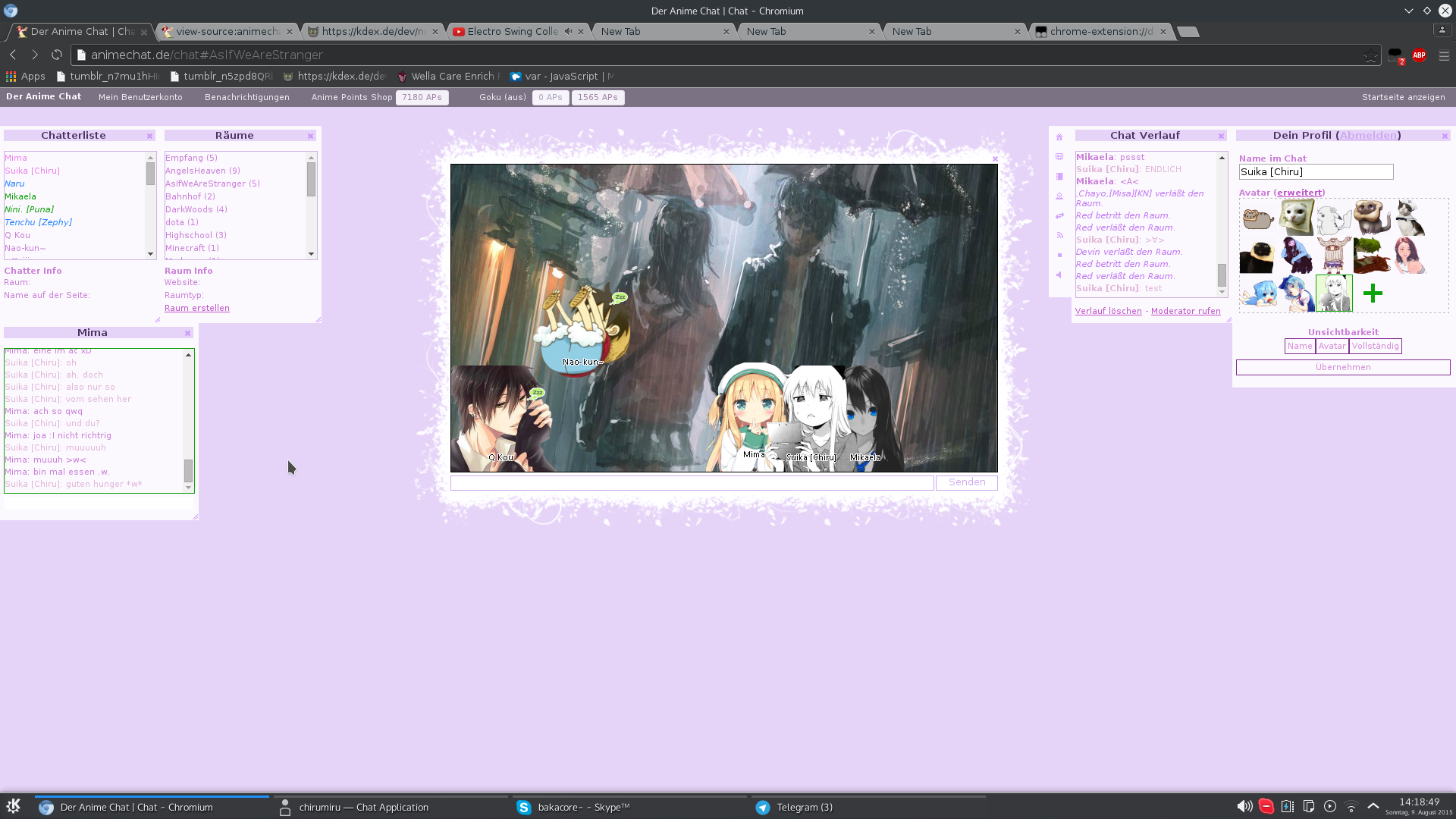The height and width of the screenshot is (819, 1456).
Task: Click the Name im Chat field
Action: (x=1316, y=172)
